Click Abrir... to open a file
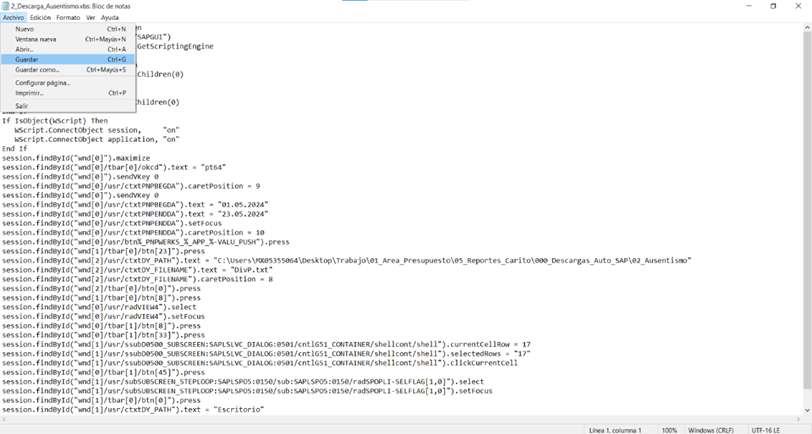This screenshot has height=434, width=812. pos(25,49)
